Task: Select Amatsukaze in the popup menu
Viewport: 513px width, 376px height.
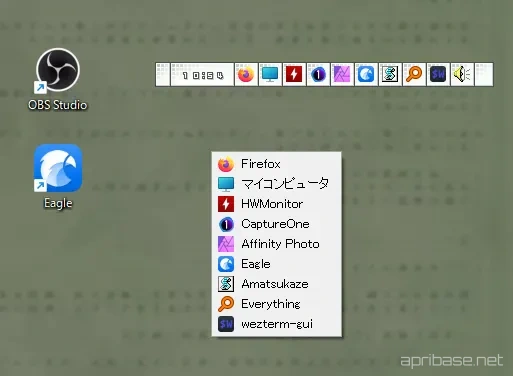Action: 276,284
